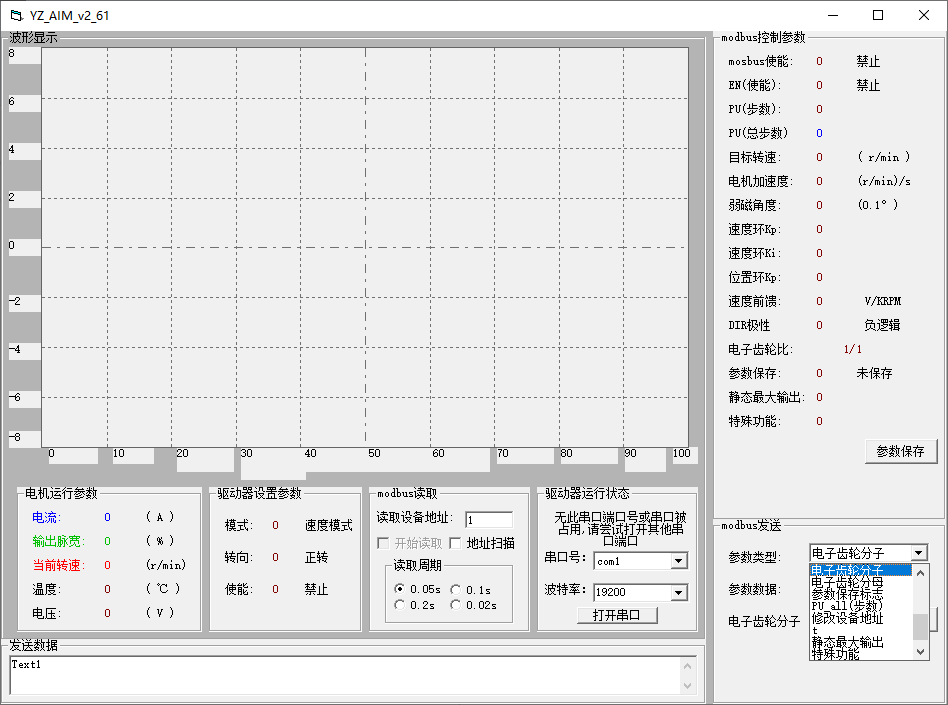Enable the 地址扫描 checkbox
948x705 pixels.
(455, 543)
